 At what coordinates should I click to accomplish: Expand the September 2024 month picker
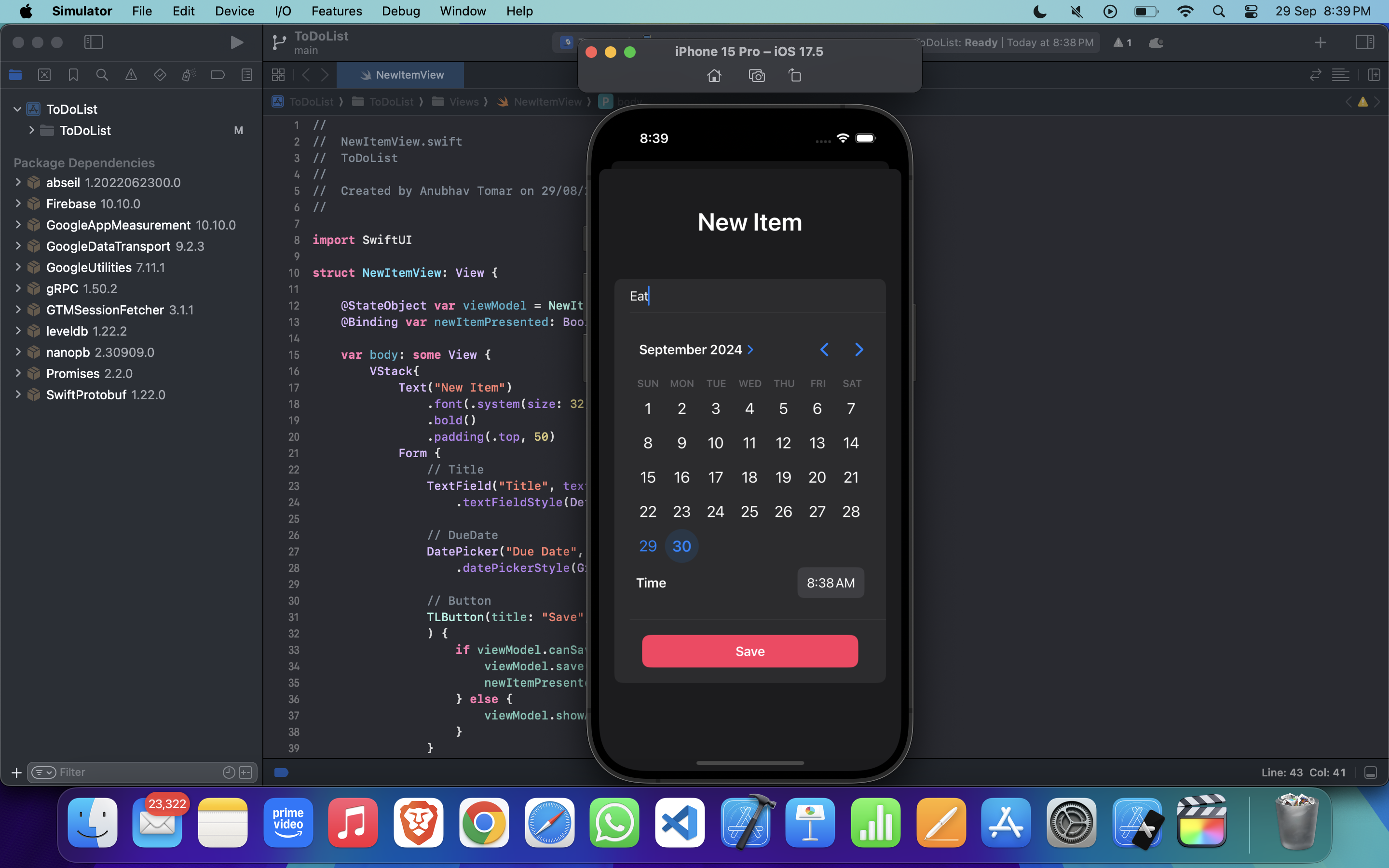695,350
